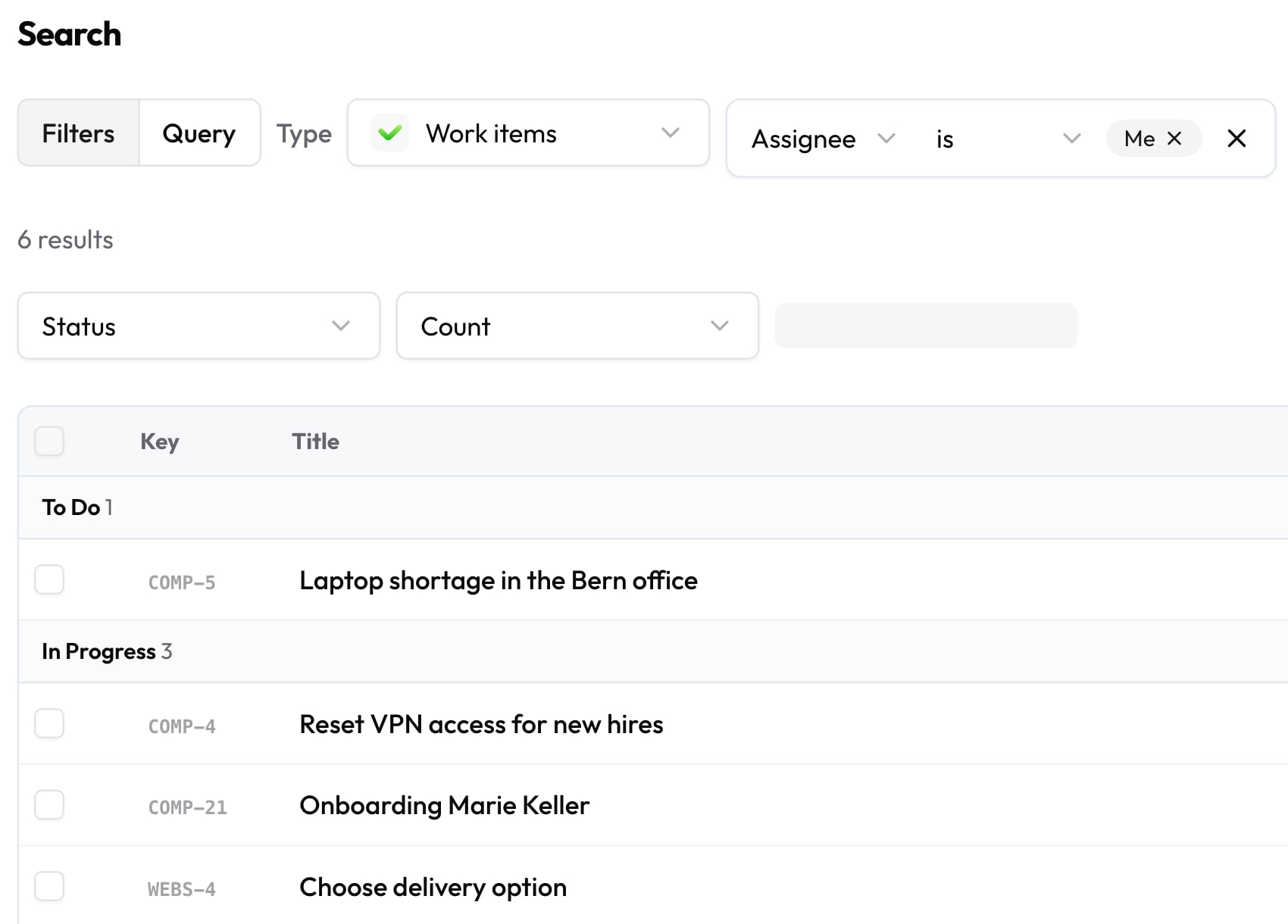
Task: Open the Status grouping dropdown
Action: click(199, 326)
